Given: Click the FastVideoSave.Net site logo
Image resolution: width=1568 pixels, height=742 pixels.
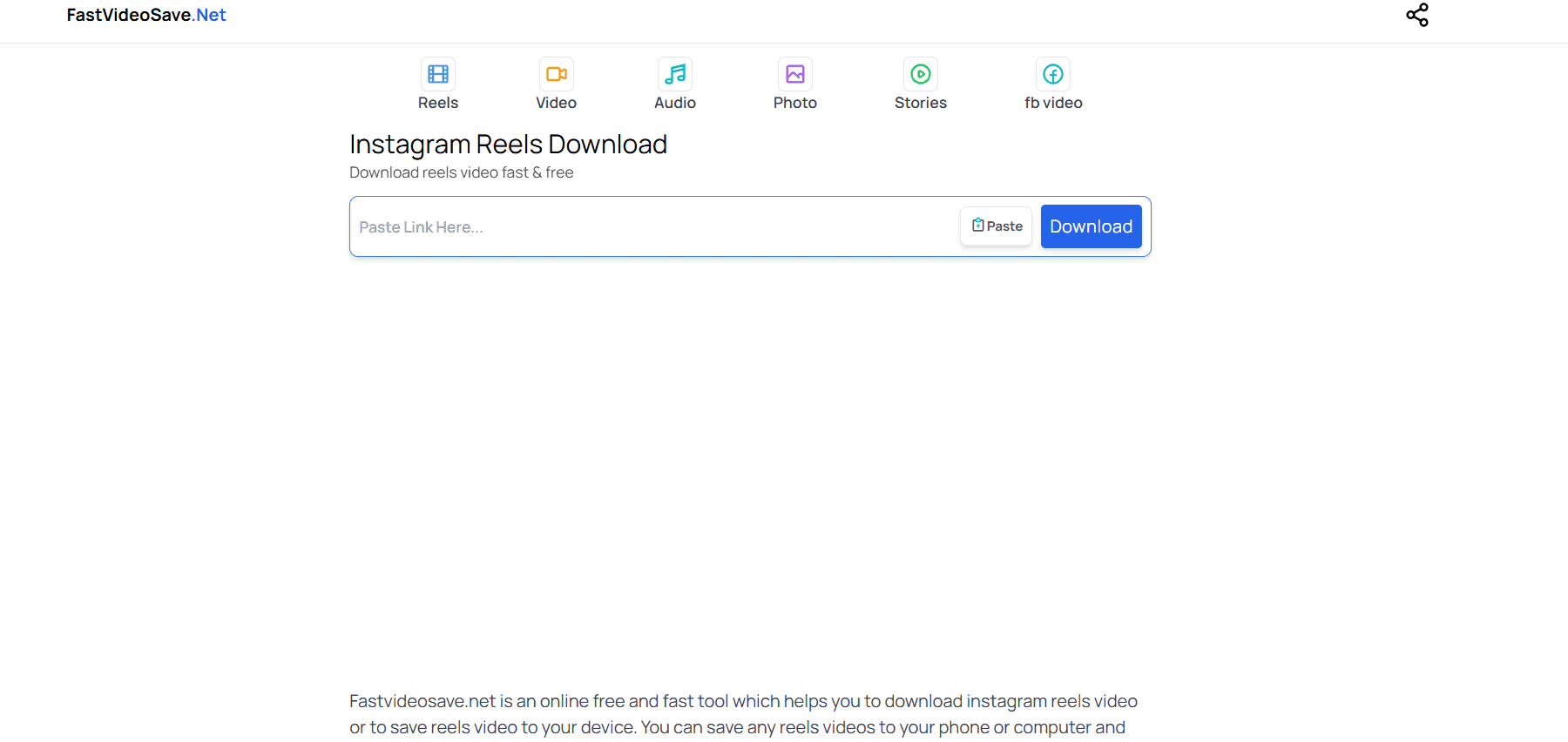Looking at the screenshot, I should pos(146,15).
